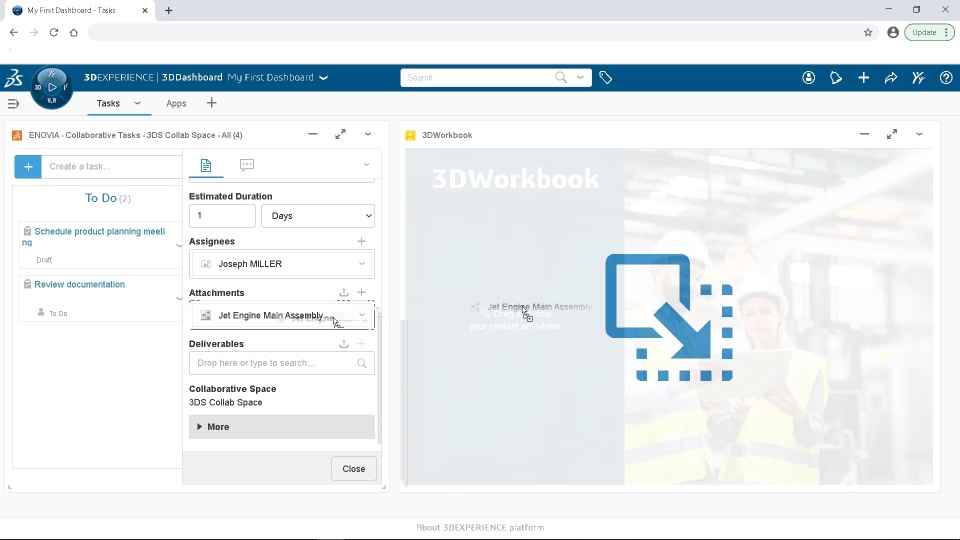Click the blue plus create task button
This screenshot has width=960, height=540.
(x=28, y=167)
